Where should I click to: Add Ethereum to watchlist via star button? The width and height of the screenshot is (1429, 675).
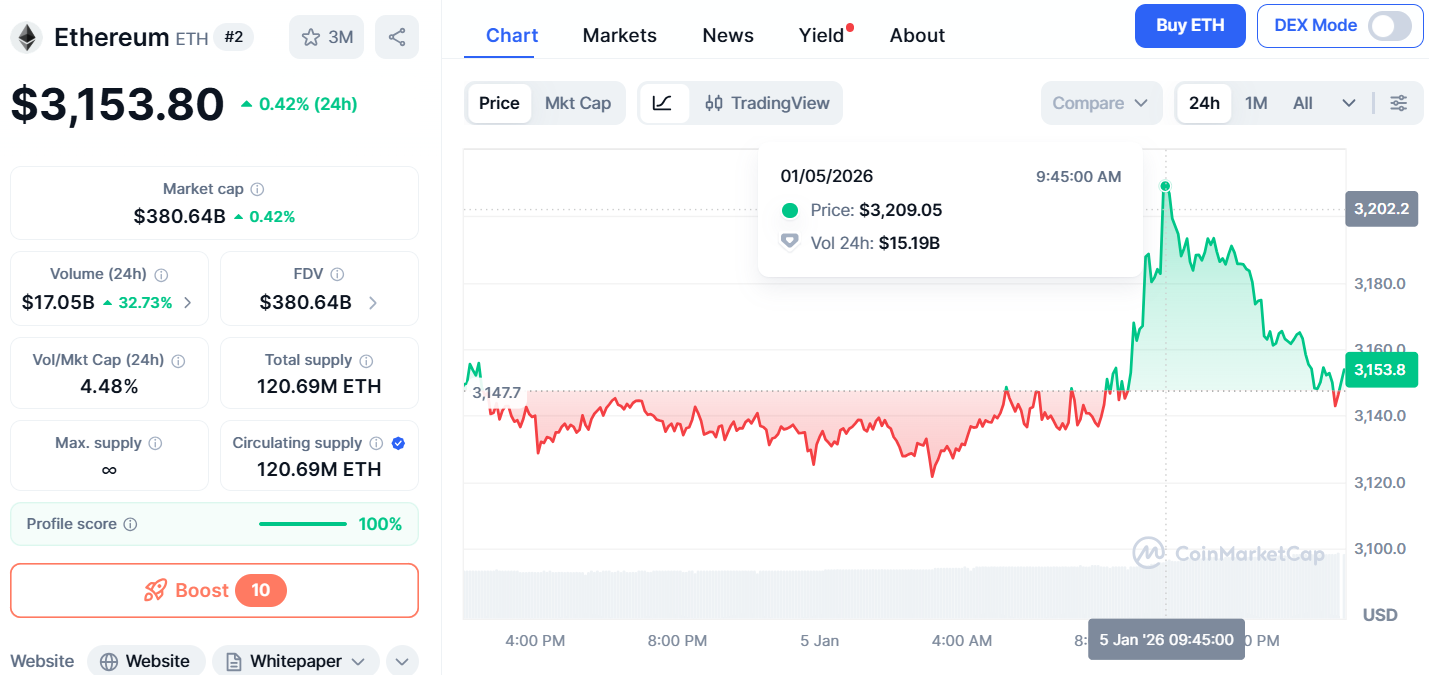327,37
